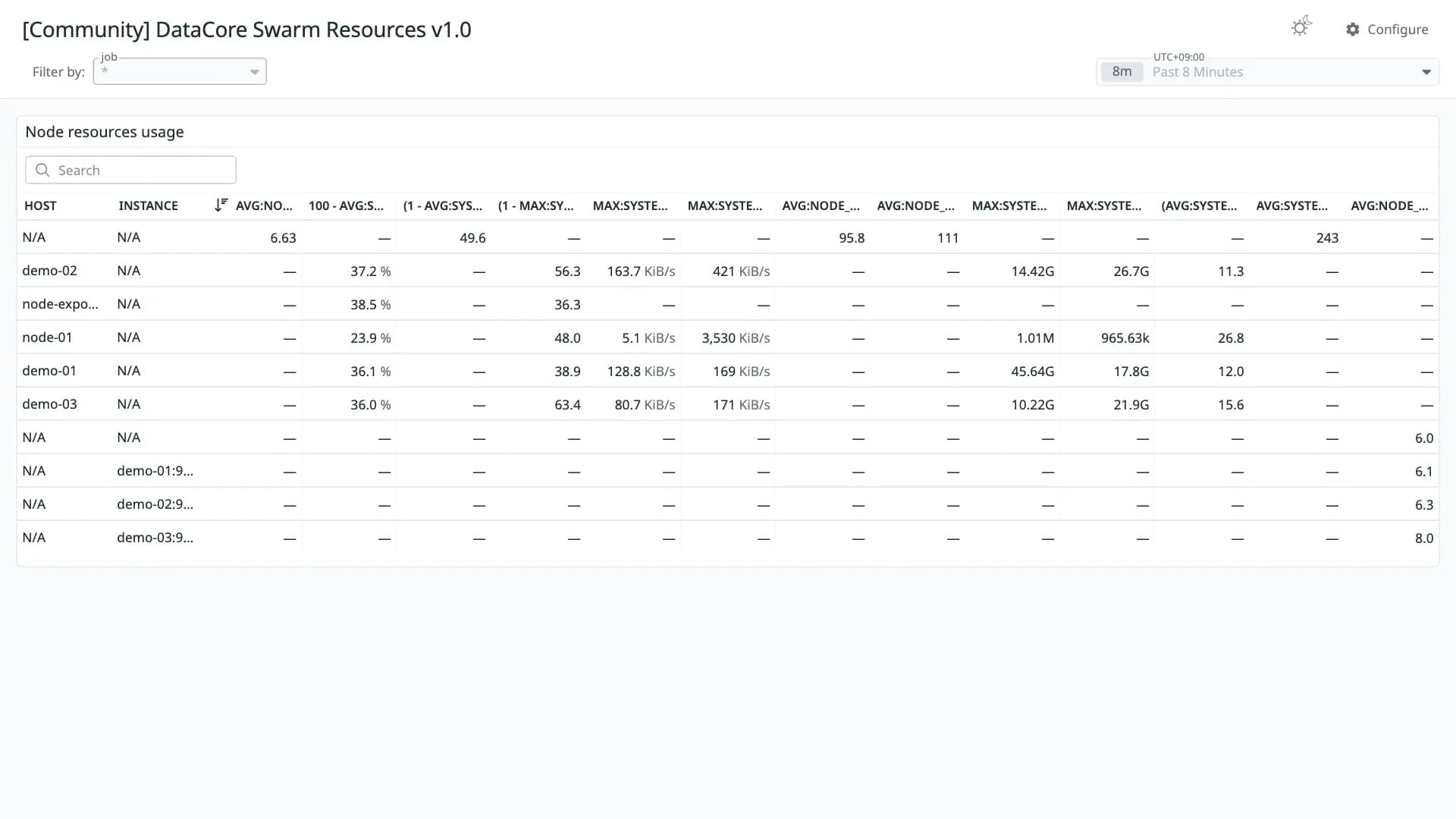Image resolution: width=1456 pixels, height=819 pixels.
Task: Click the (1 - AVG:SYS... column header
Action: [443, 206]
